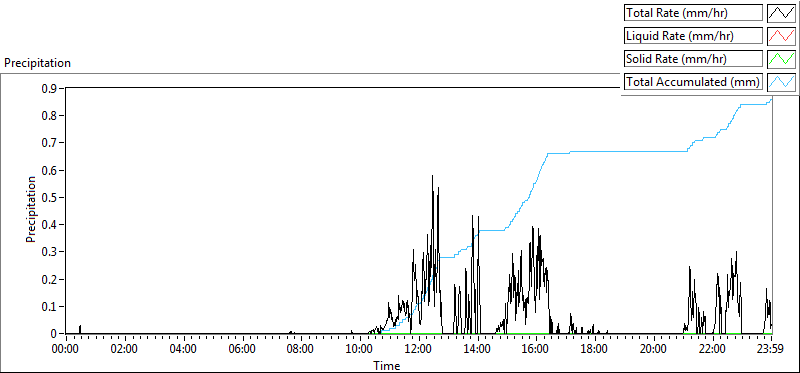
Task: Click the 20:00 time axis tick label
Action: coord(654,349)
